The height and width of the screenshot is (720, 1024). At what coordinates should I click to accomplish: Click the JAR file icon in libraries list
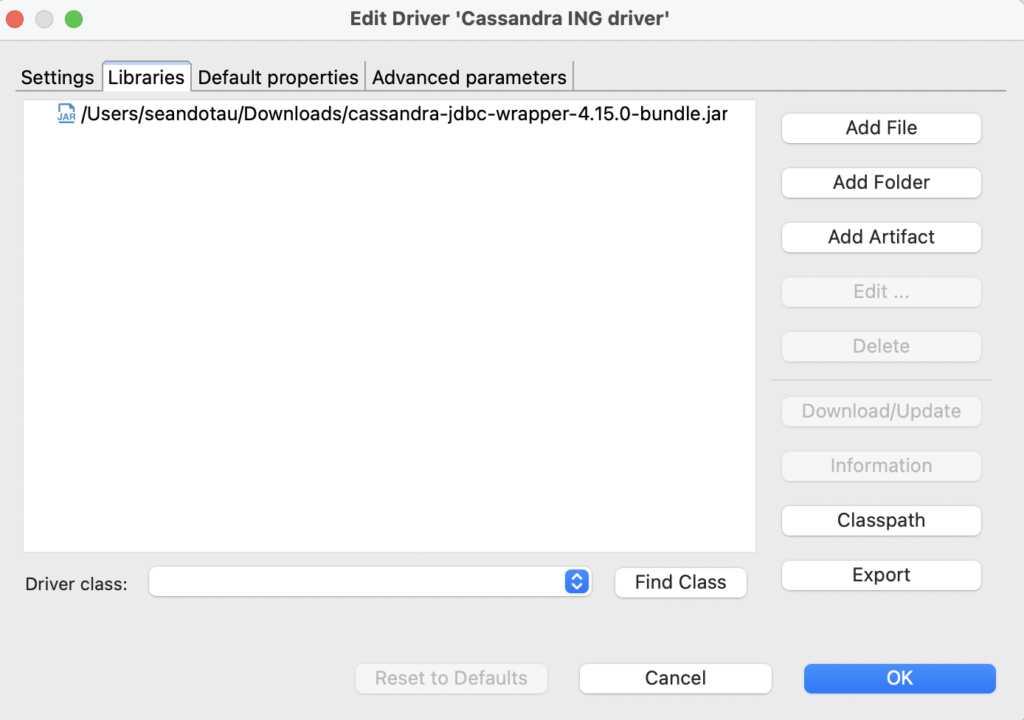click(66, 114)
